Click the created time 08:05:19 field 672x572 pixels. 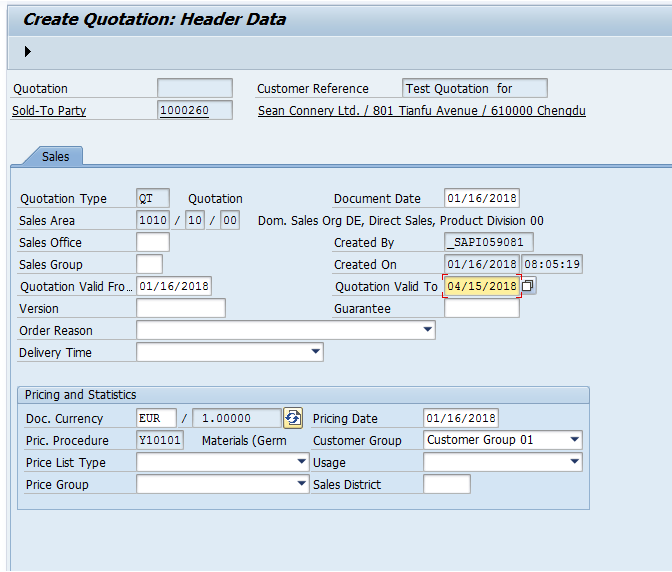click(552, 264)
